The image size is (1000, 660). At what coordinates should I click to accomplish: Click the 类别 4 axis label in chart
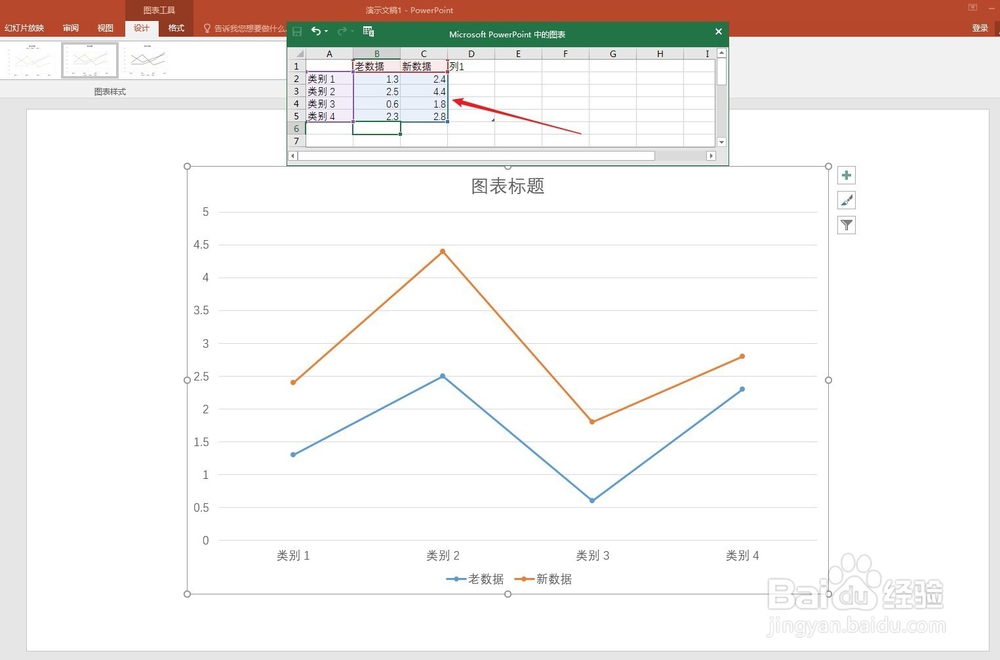[742, 555]
